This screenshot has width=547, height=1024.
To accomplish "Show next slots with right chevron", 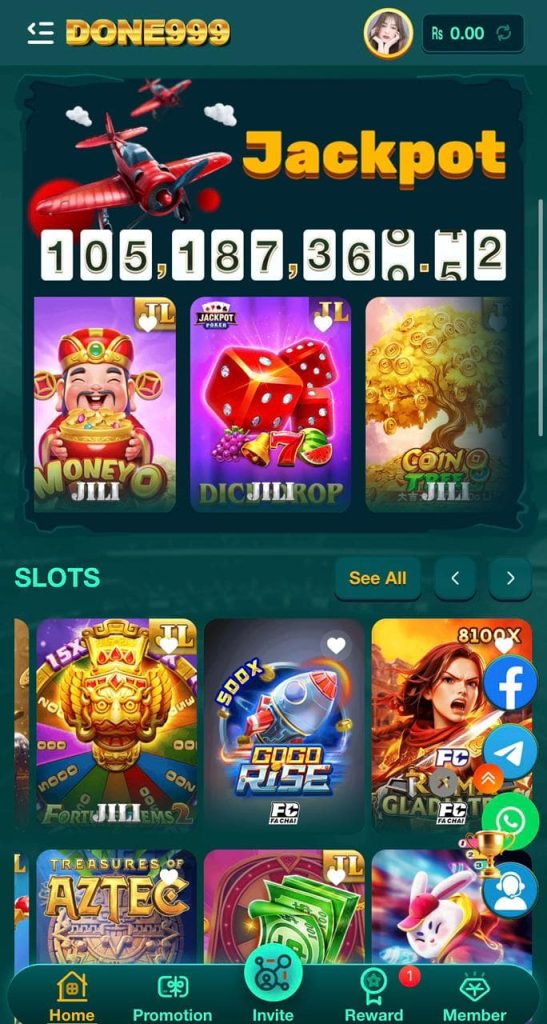I will pyautogui.click(x=510, y=578).
